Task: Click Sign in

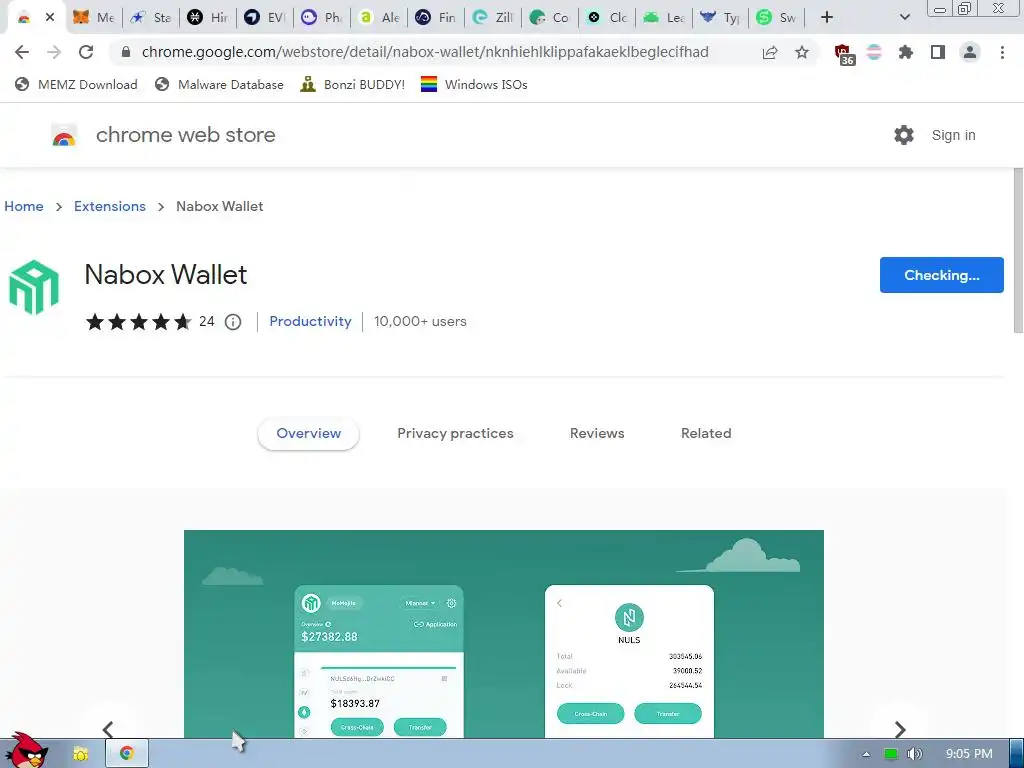Action: [953, 135]
